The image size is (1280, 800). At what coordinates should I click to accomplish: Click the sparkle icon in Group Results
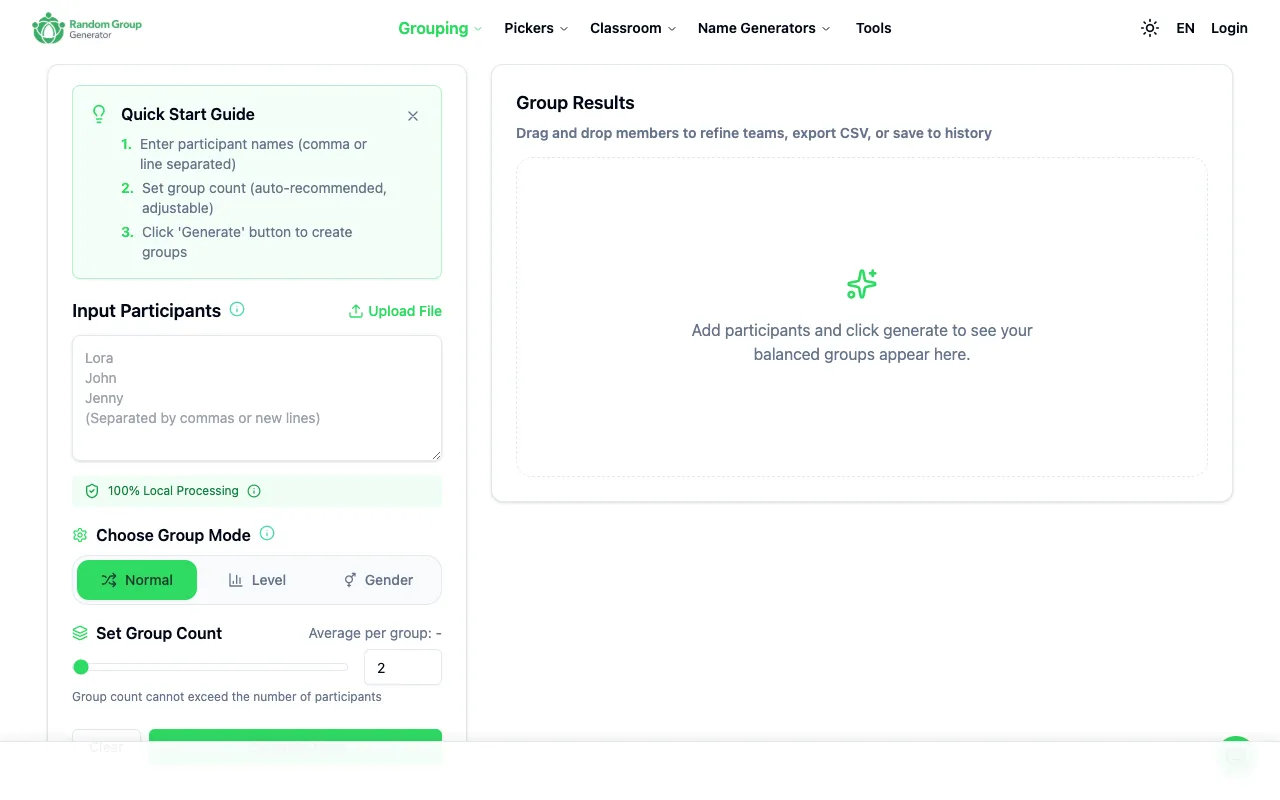coord(862,284)
